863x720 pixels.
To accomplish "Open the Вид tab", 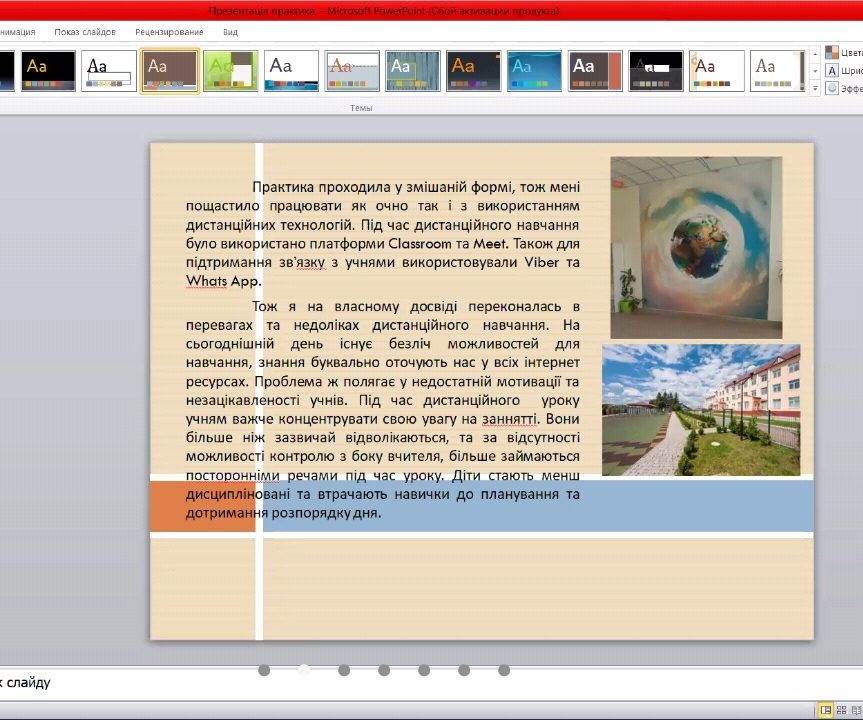I will coord(228,31).
